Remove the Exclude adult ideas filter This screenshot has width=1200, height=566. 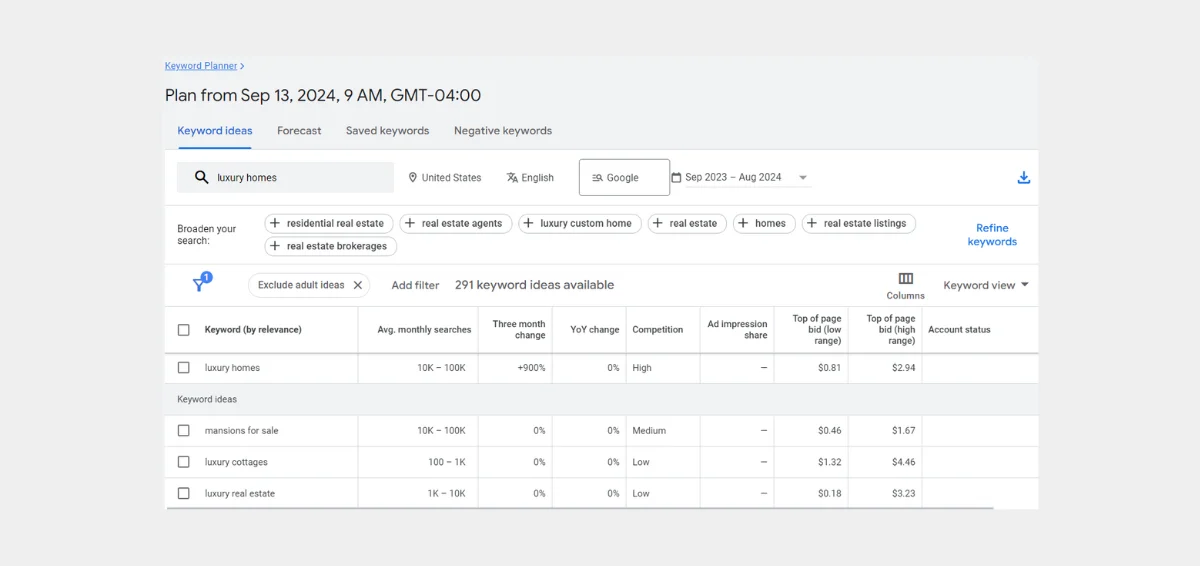click(358, 285)
